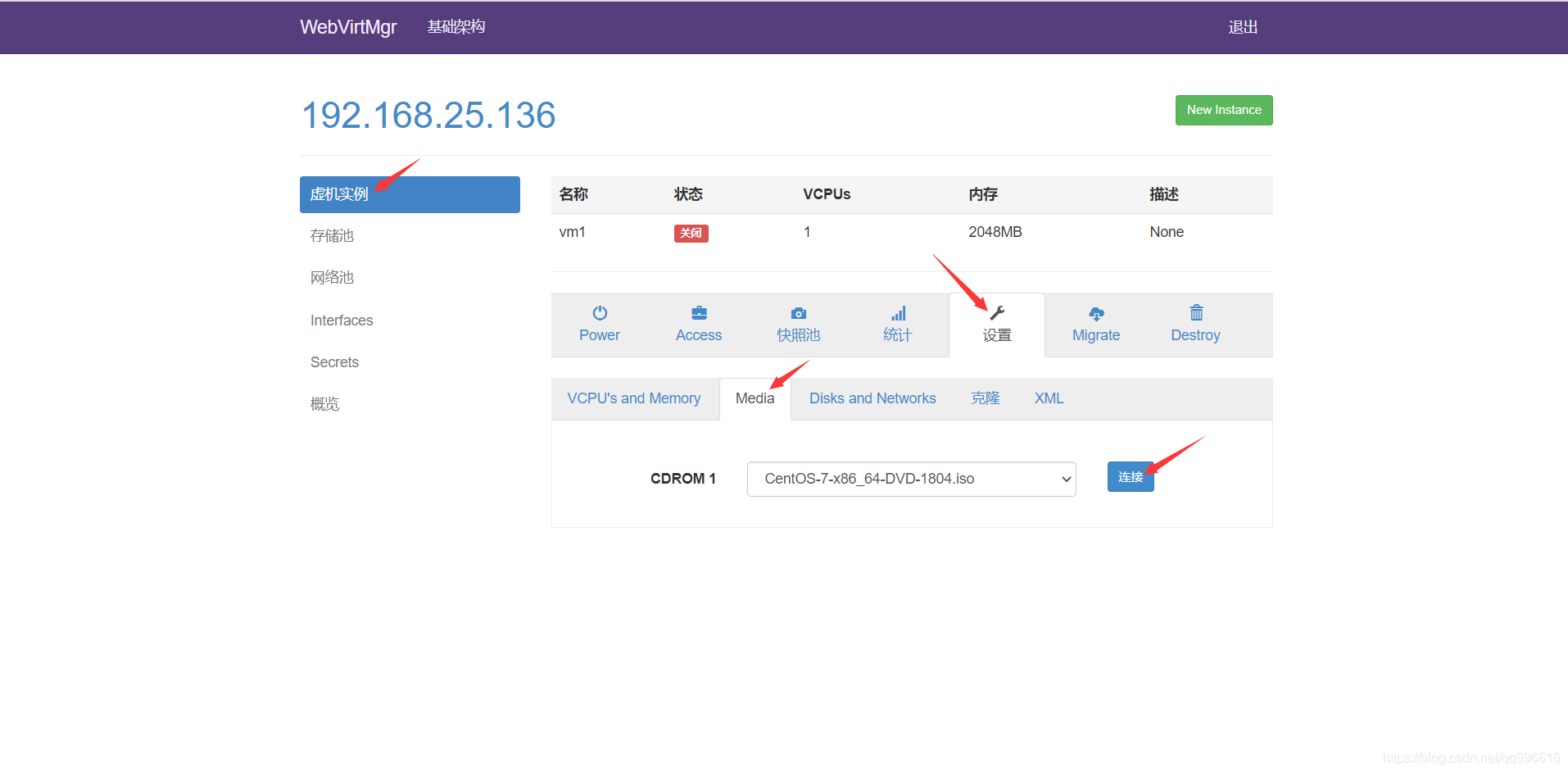Click the 快照池 tab label
This screenshot has width=1568, height=773.
(799, 335)
